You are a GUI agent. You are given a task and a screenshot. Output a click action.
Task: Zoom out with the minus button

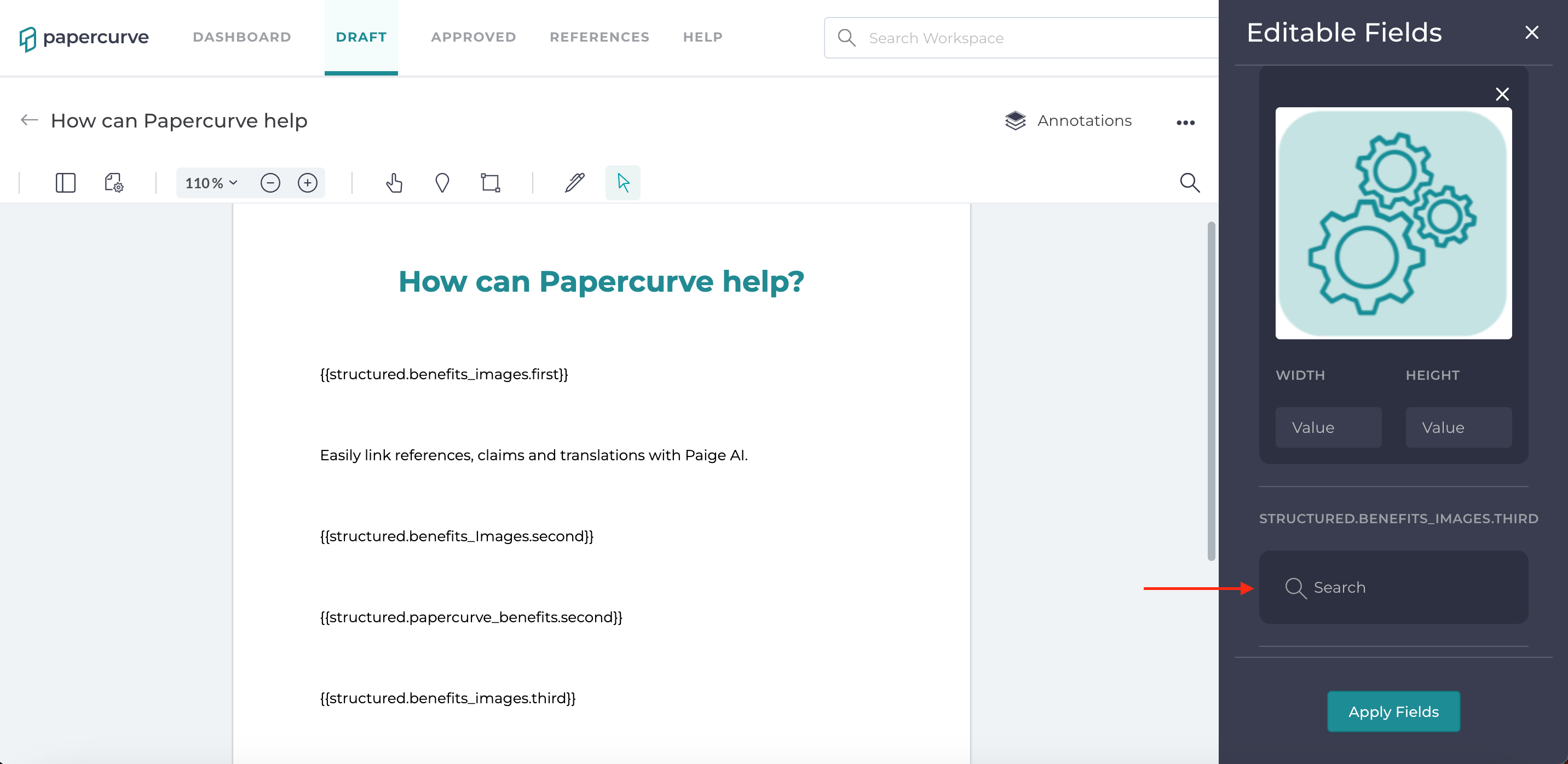[x=270, y=182]
